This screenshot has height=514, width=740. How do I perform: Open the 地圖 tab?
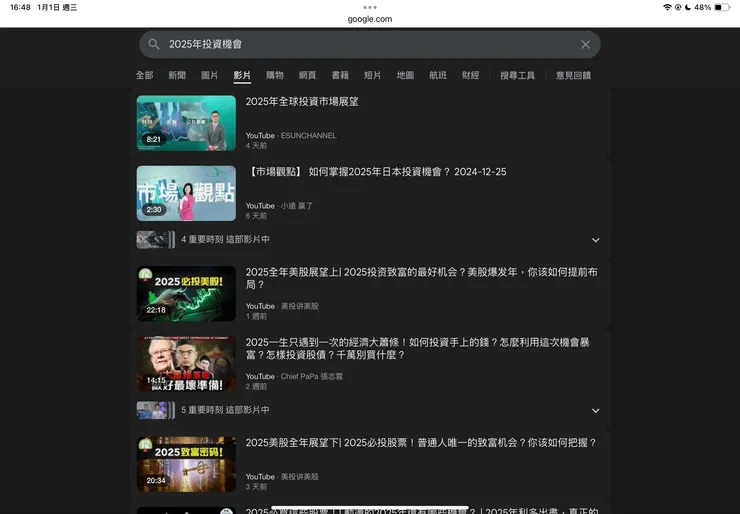[x=405, y=76]
